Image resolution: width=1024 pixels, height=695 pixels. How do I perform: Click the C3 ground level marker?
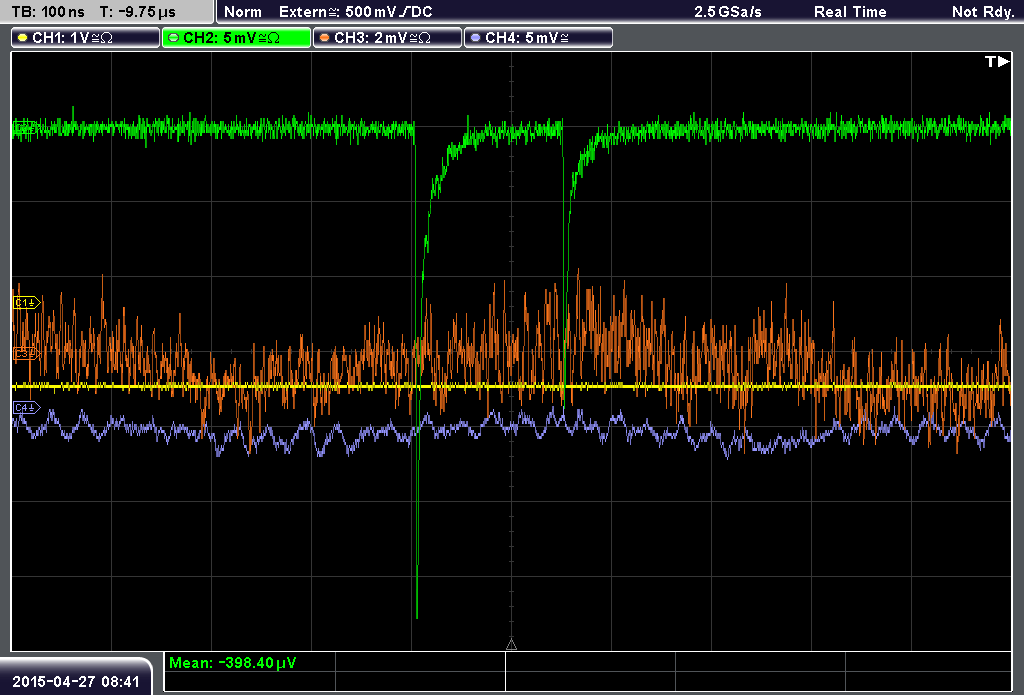[27, 353]
